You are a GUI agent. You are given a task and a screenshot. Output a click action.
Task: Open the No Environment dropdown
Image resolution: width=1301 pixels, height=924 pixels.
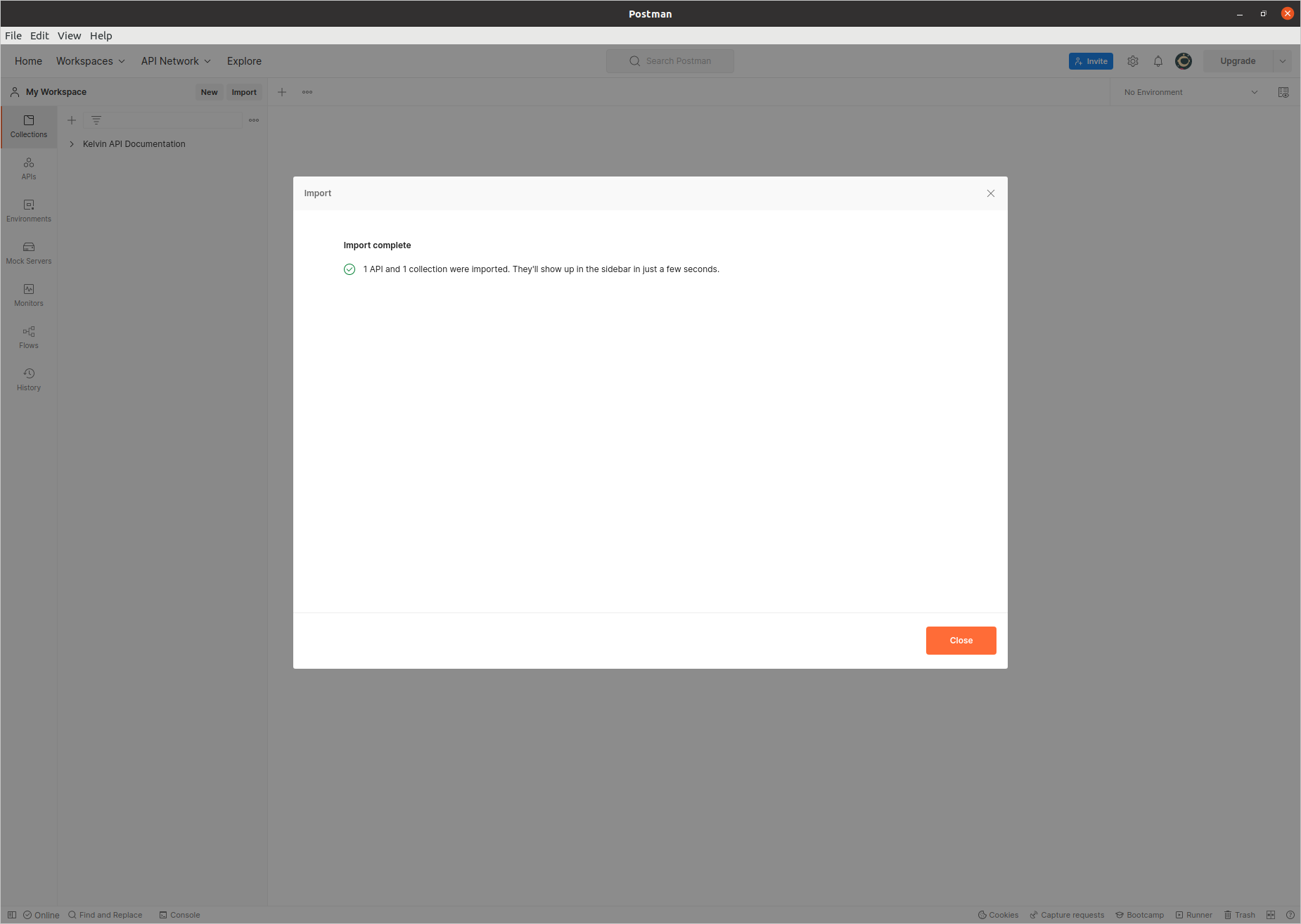(1188, 91)
